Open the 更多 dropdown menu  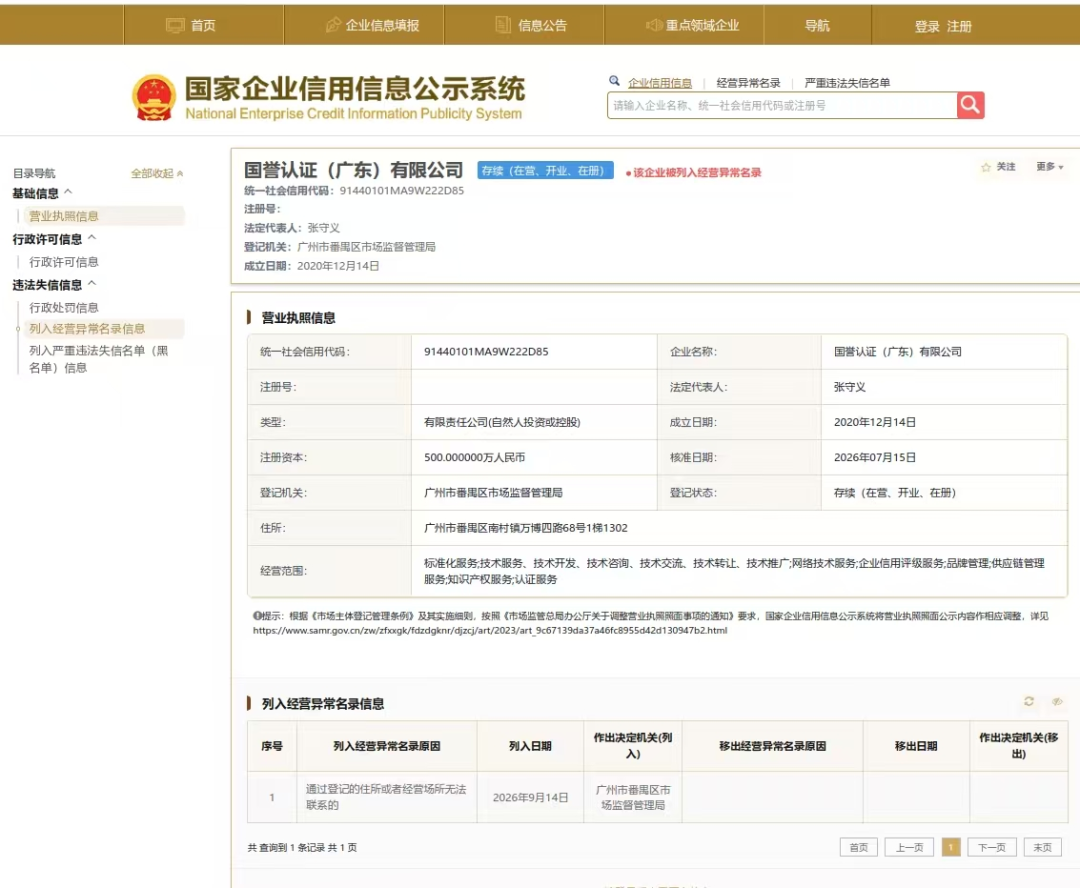1050,167
